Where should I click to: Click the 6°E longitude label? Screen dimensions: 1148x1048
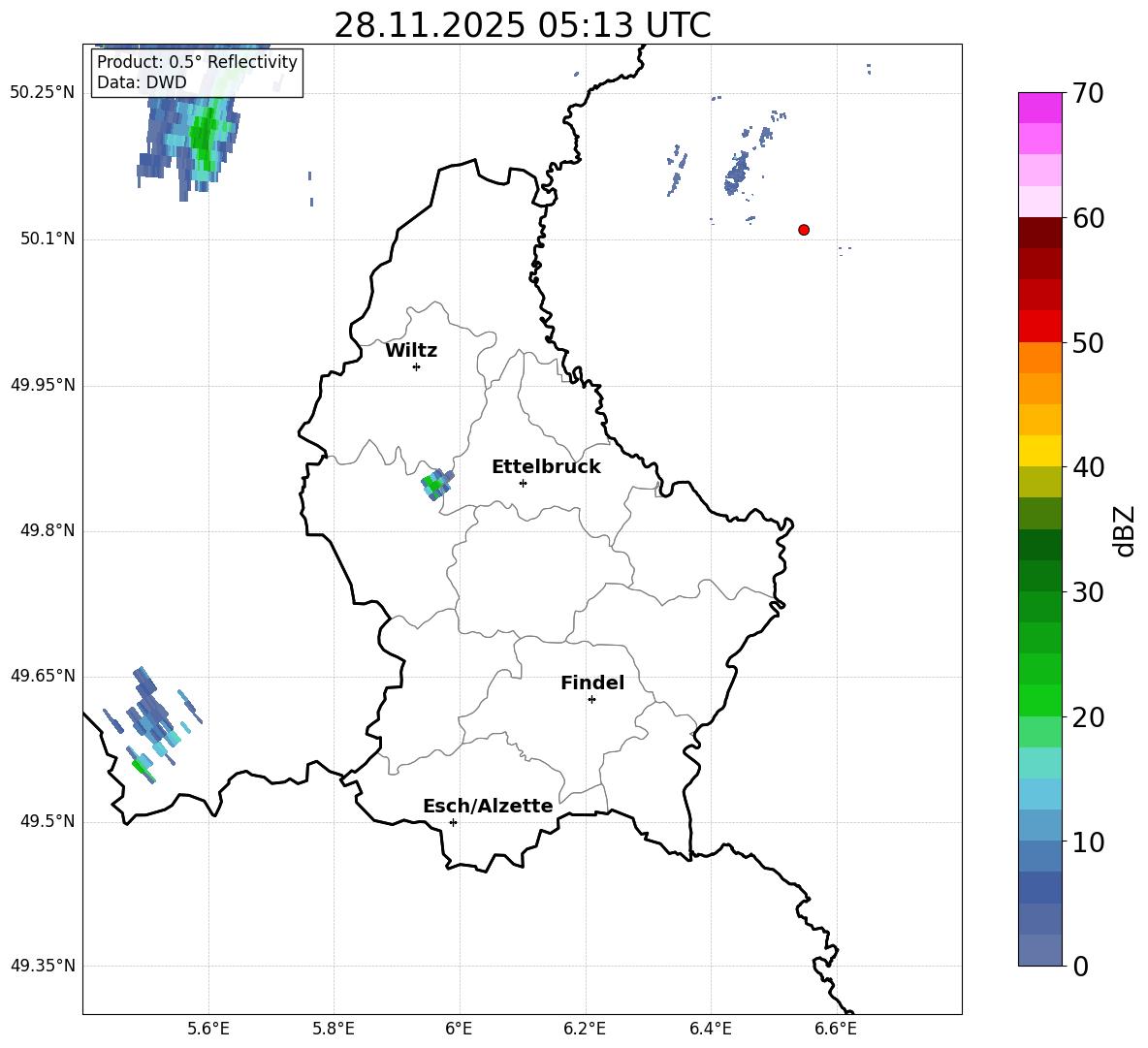tap(459, 1029)
